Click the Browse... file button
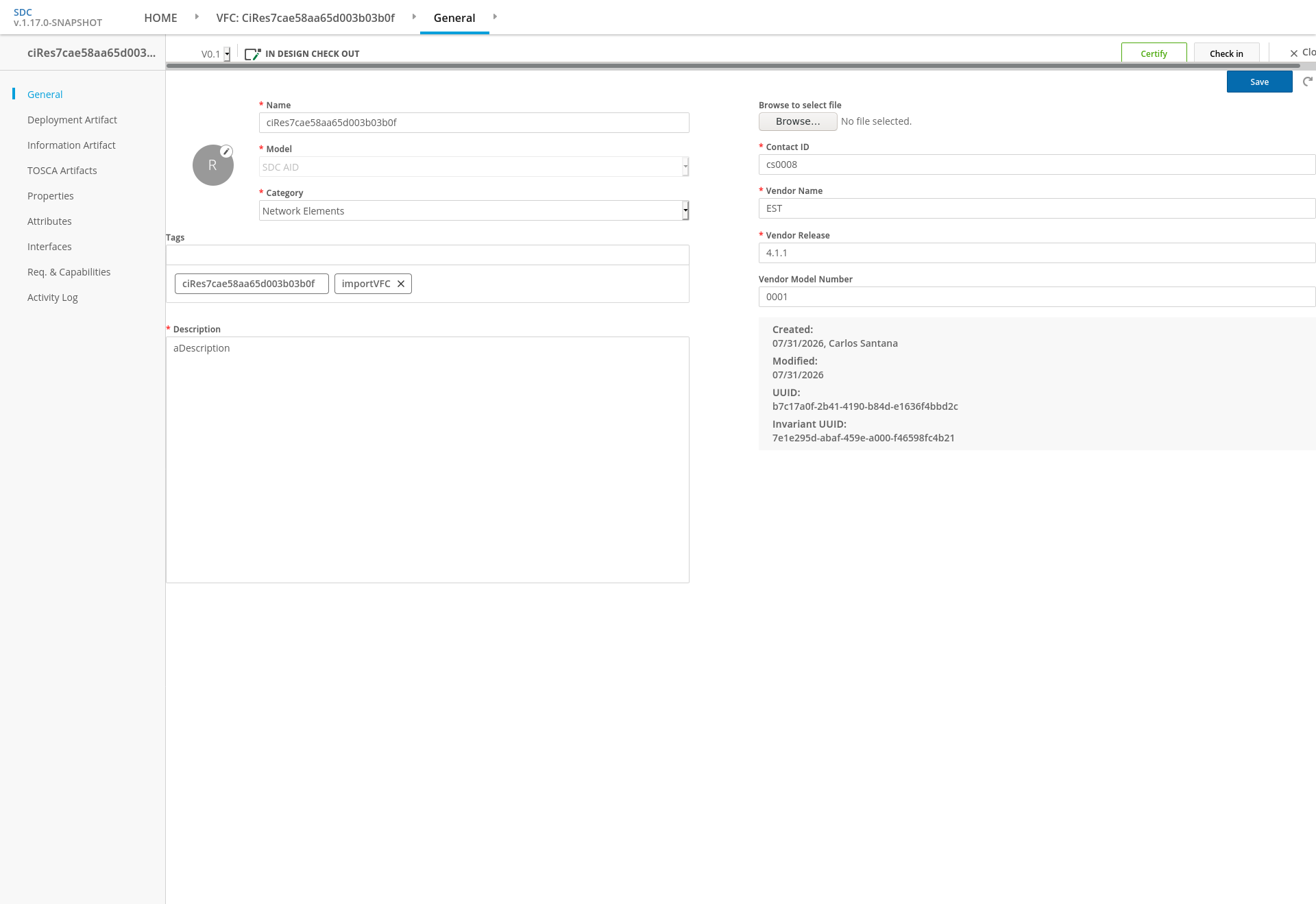The height and width of the screenshot is (904, 1316). pyautogui.click(x=798, y=121)
